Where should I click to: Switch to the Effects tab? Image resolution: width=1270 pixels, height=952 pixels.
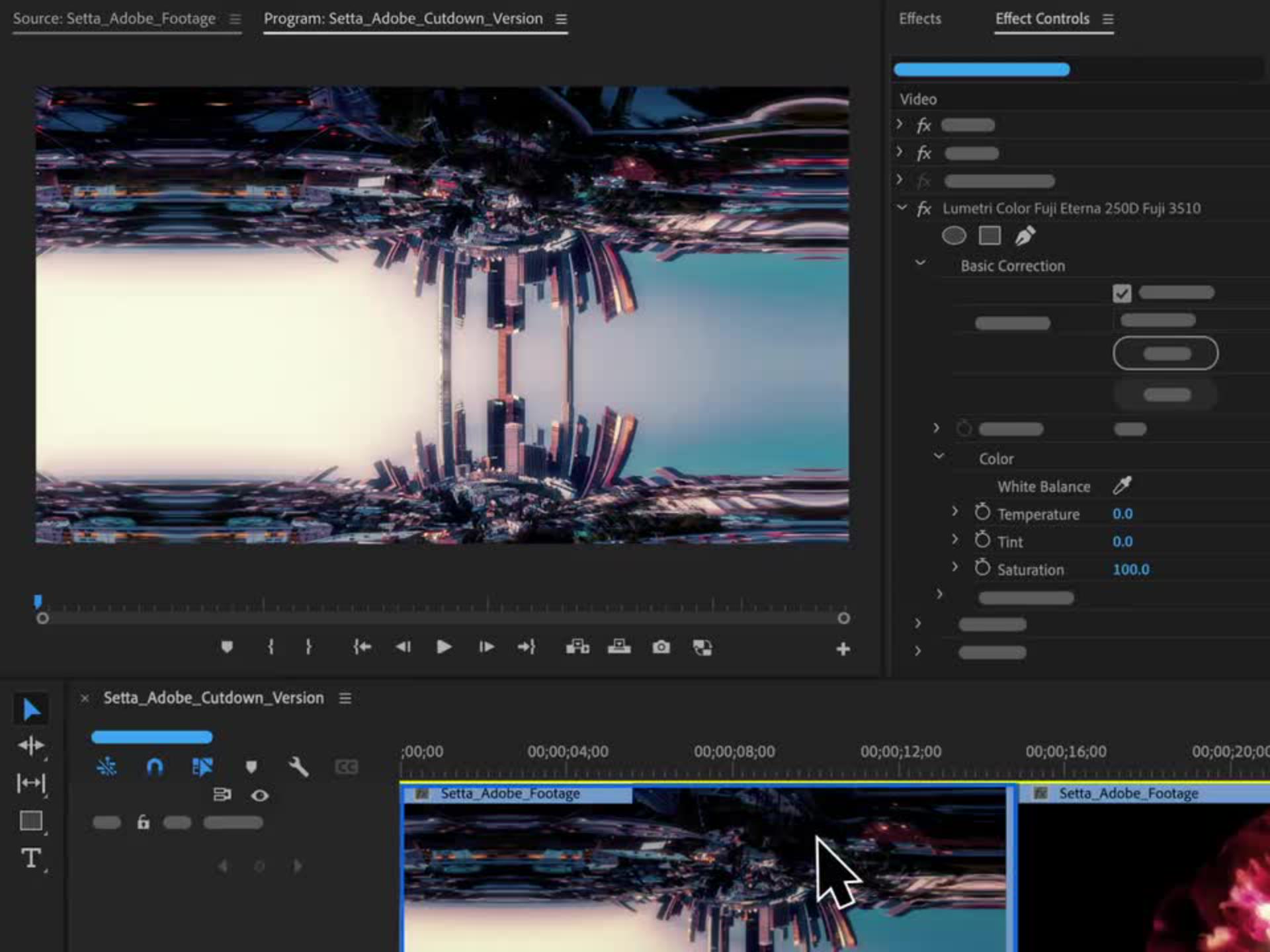919,19
